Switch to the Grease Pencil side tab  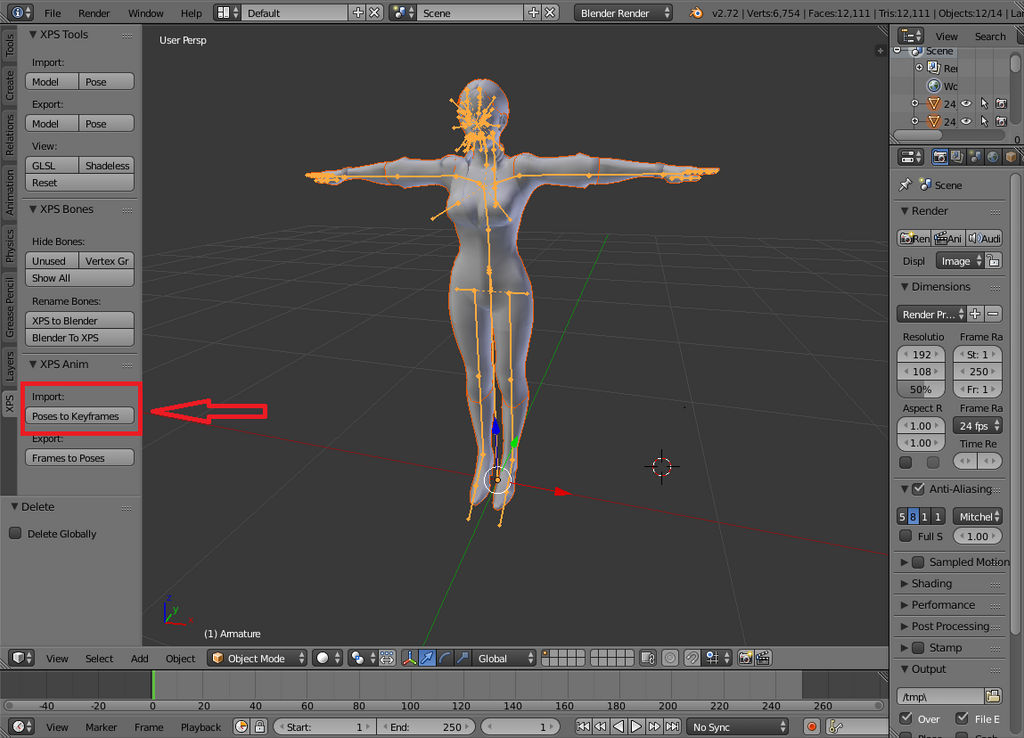coord(9,307)
